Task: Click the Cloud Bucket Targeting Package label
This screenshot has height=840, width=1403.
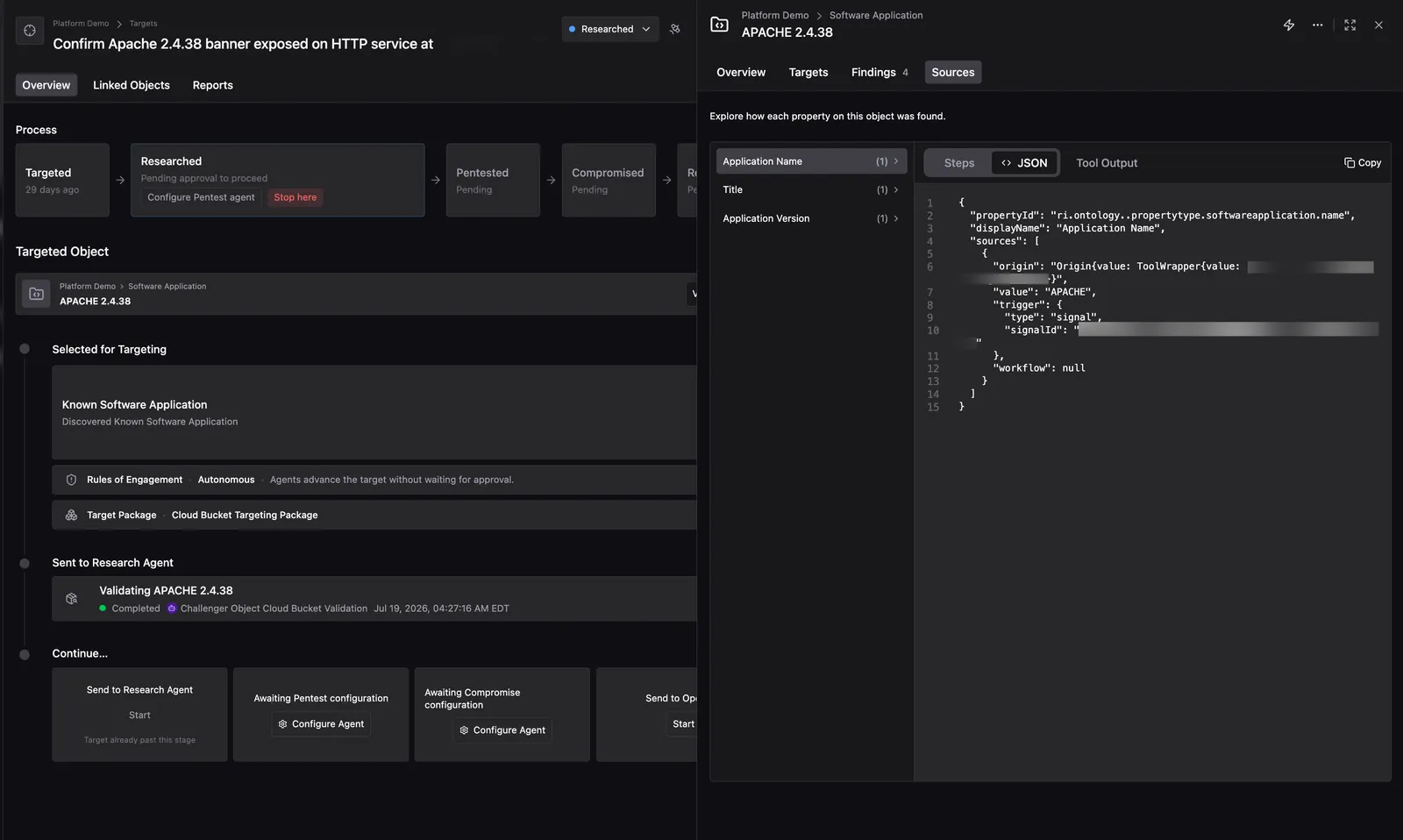Action: (245, 515)
